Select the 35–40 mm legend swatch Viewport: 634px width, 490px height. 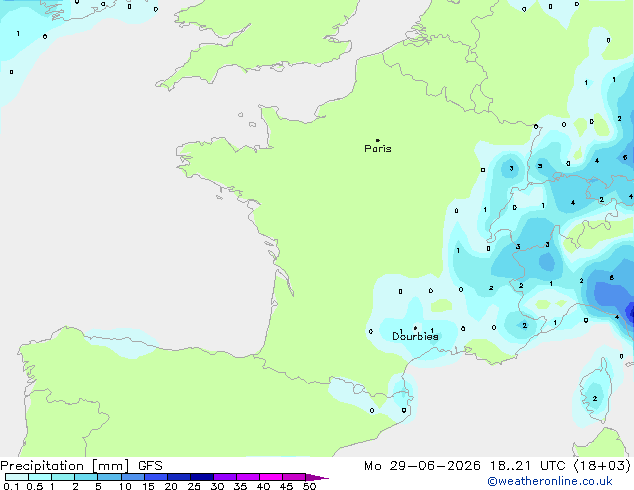(247, 477)
